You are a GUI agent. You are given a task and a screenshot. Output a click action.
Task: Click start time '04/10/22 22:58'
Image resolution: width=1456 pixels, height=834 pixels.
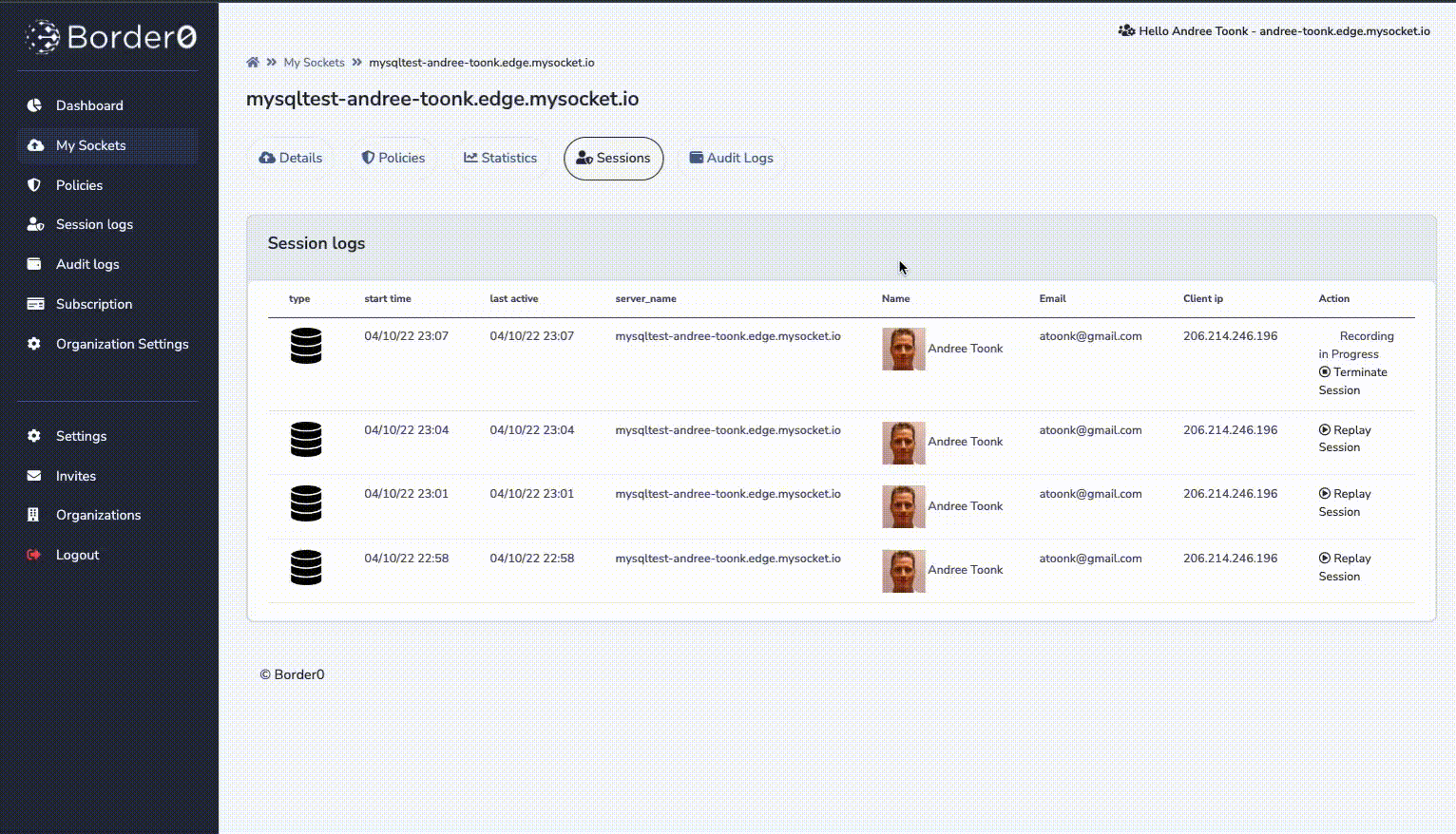[407, 559]
